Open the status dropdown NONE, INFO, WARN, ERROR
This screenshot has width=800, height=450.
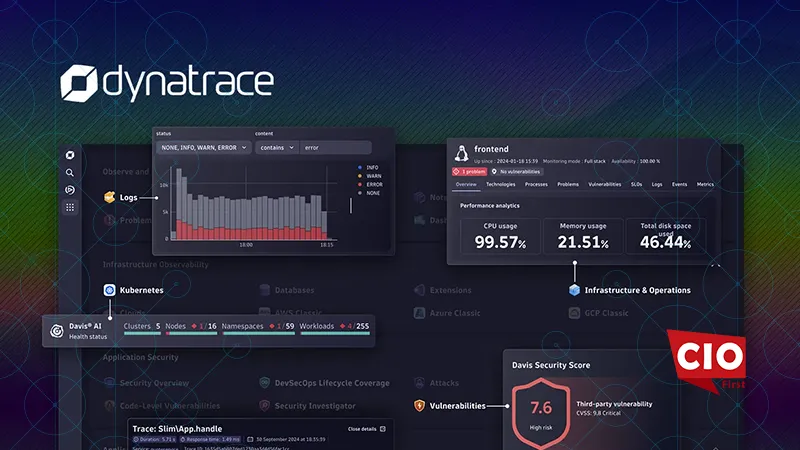coord(204,147)
